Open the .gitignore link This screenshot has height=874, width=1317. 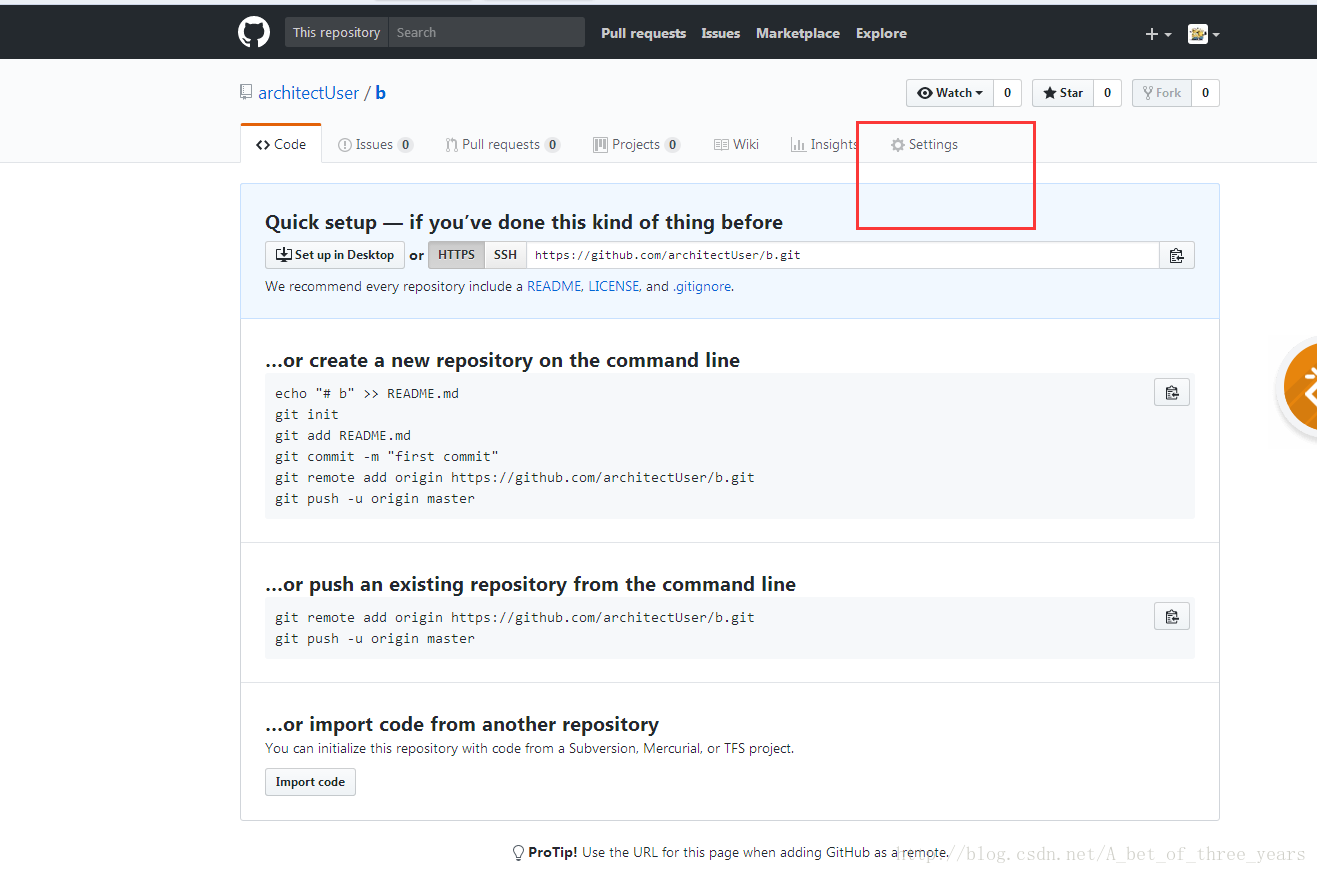tap(702, 286)
